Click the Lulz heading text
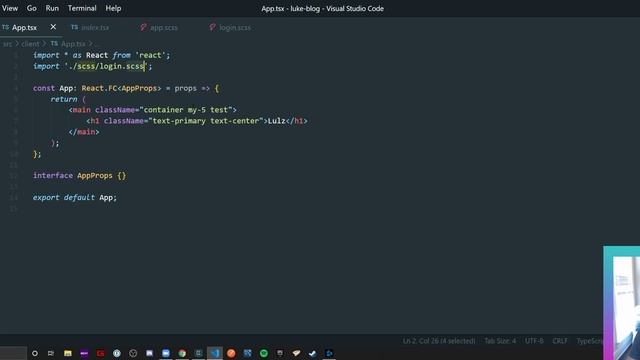 (x=276, y=121)
